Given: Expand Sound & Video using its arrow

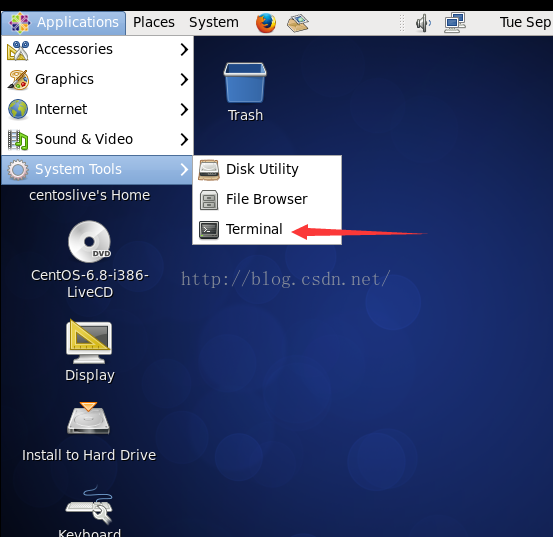Looking at the screenshot, I should click(x=184, y=140).
